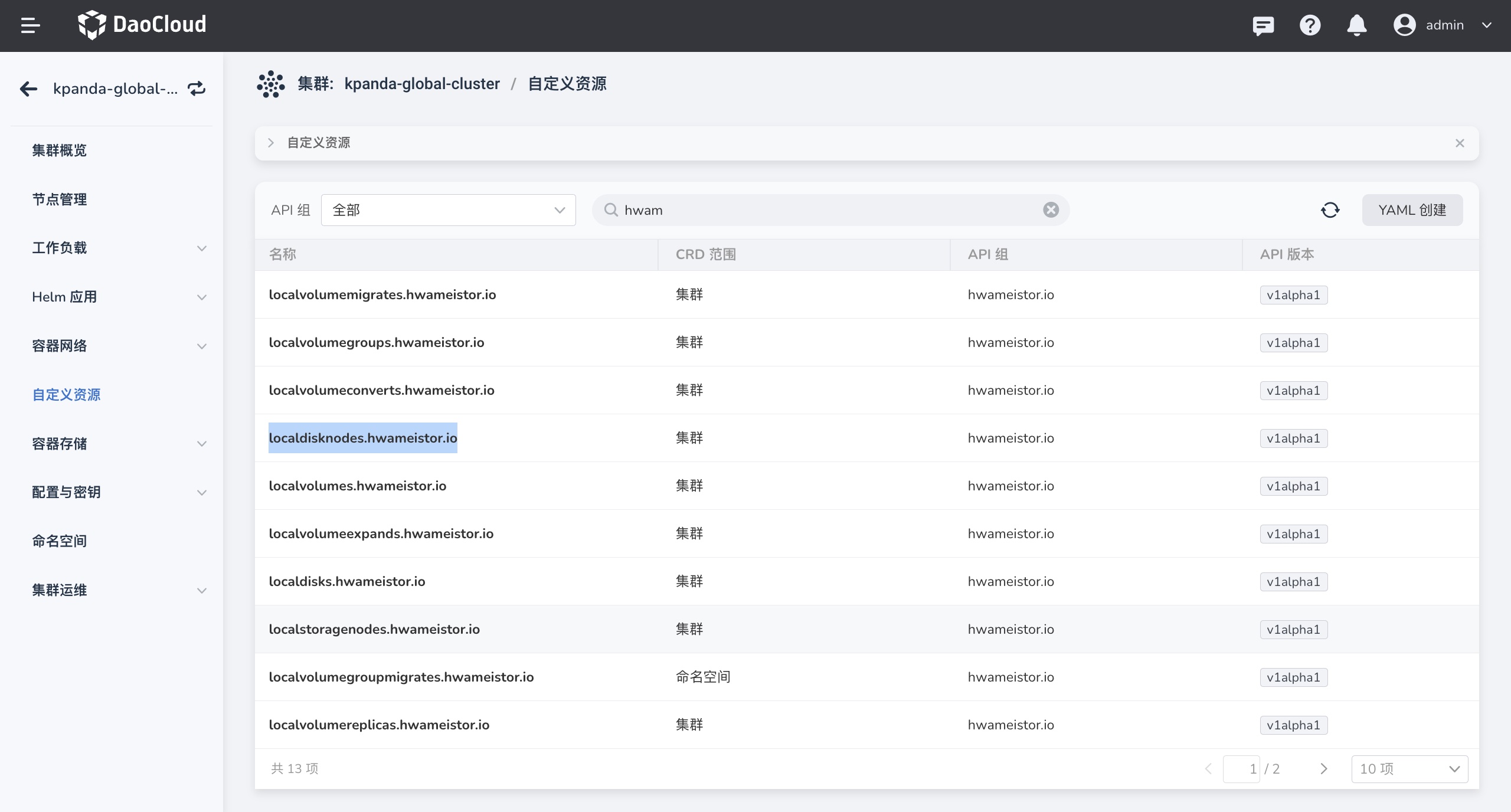The width and height of the screenshot is (1511, 812).
Task: Click v1alpha1 tag for localvolumemigrates row
Action: pyautogui.click(x=1294, y=295)
